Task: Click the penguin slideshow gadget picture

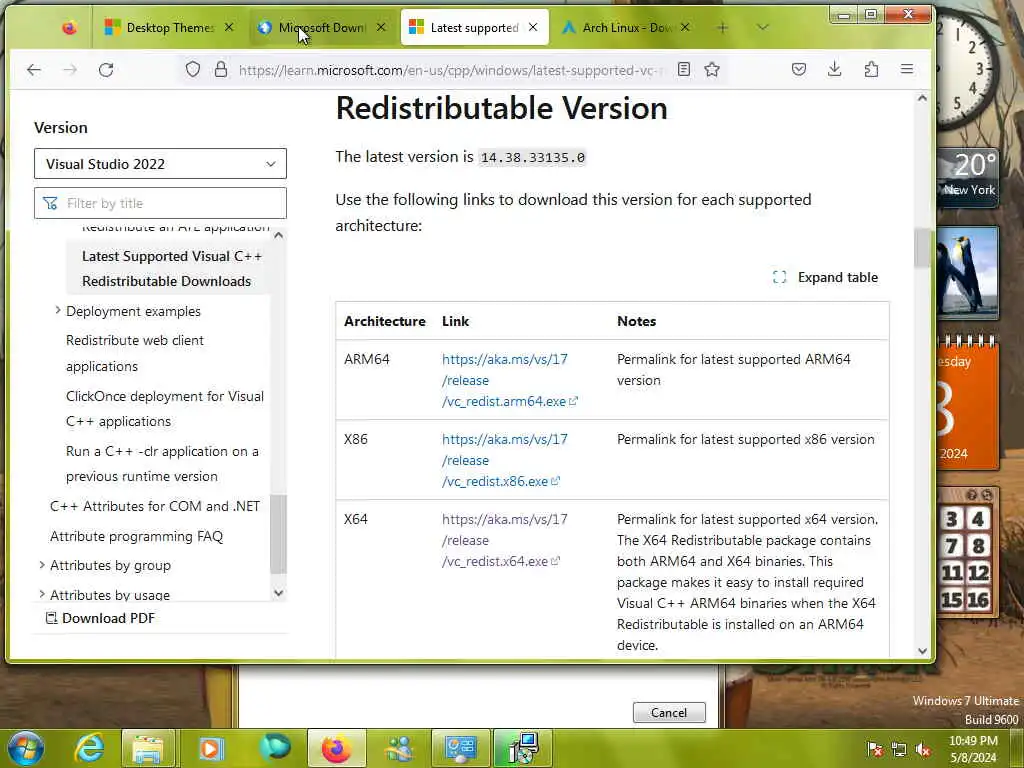Action: [968, 273]
